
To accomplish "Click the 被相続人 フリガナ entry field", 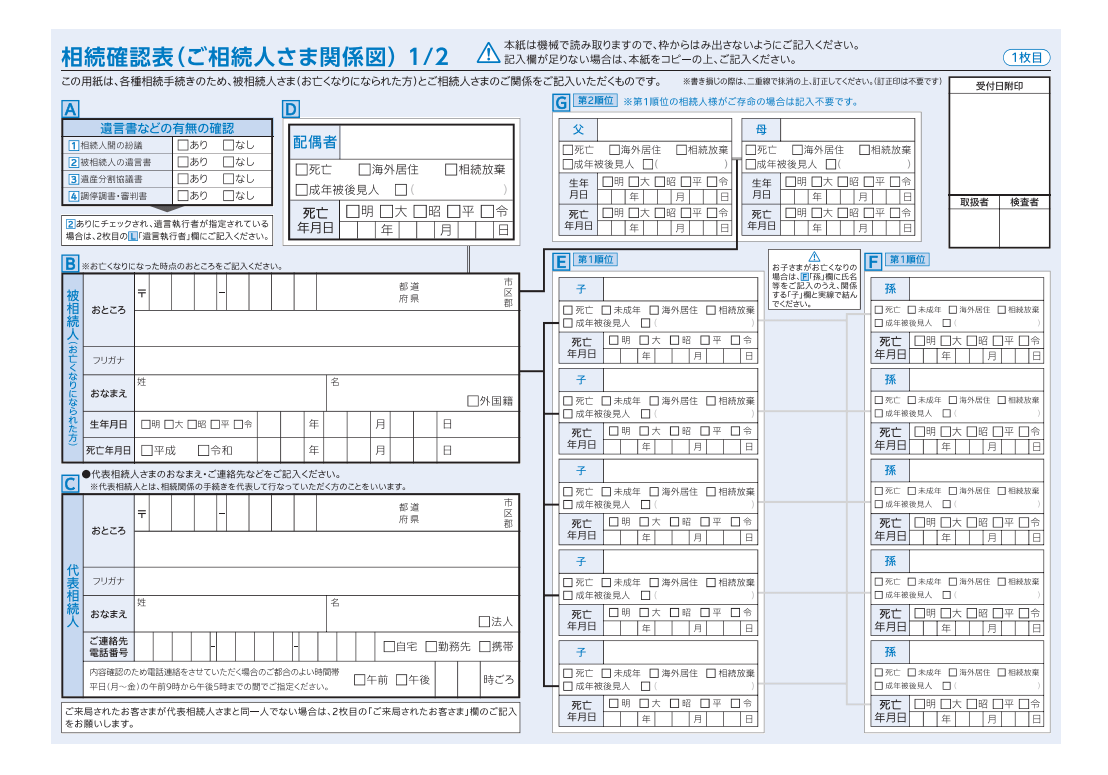I will click(x=326, y=360).
